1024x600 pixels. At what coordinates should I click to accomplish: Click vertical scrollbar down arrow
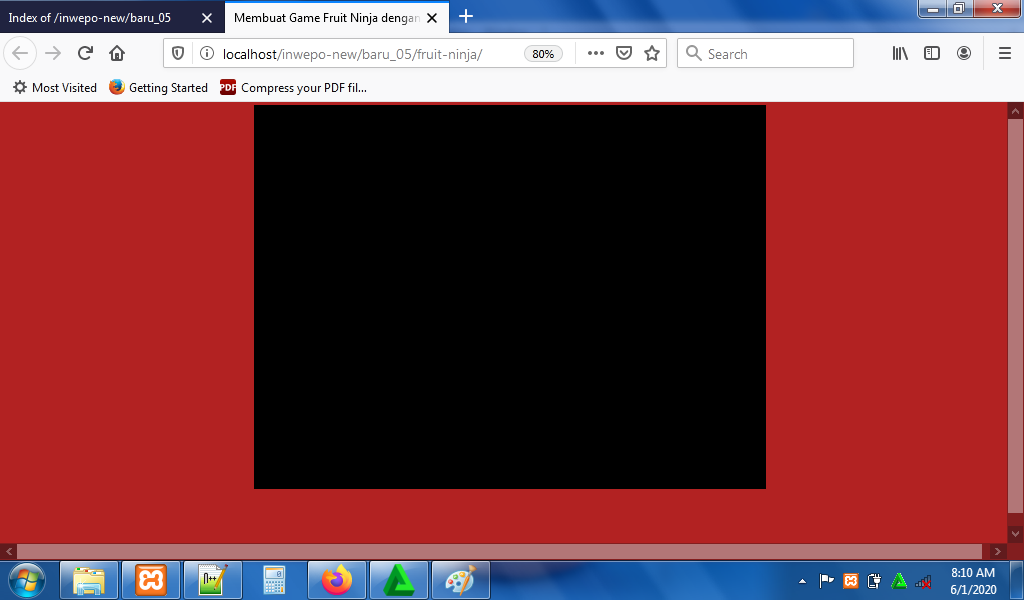click(x=1015, y=534)
